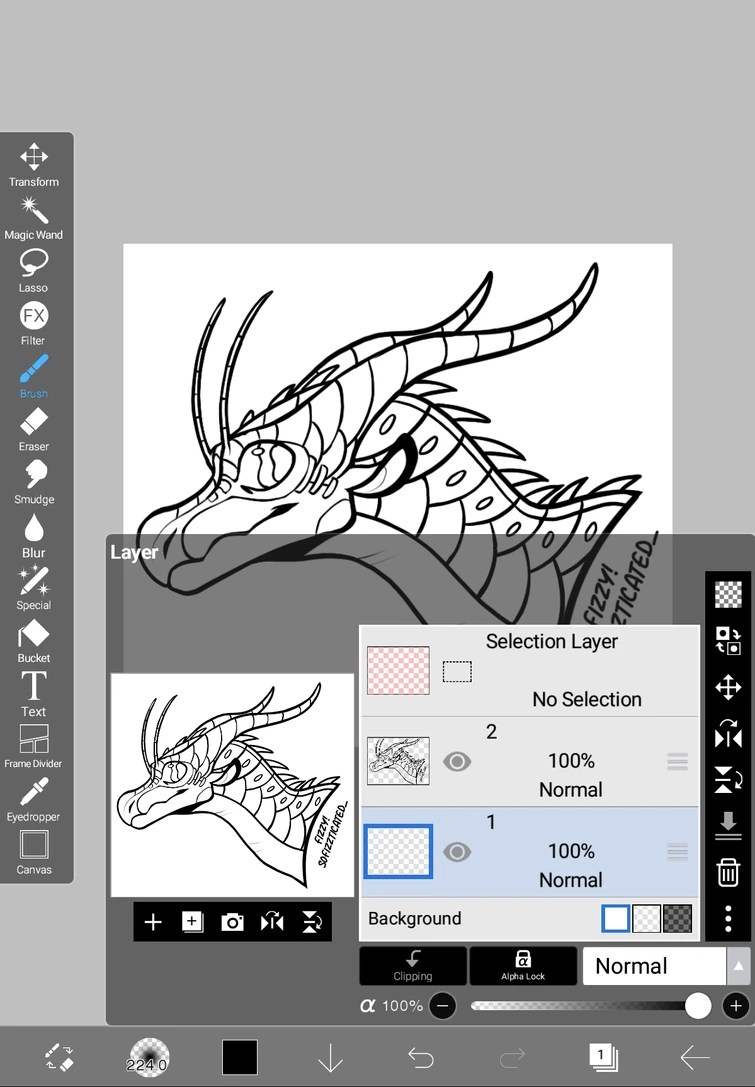Select the Lasso tool
The width and height of the screenshot is (755, 1087).
[33, 271]
